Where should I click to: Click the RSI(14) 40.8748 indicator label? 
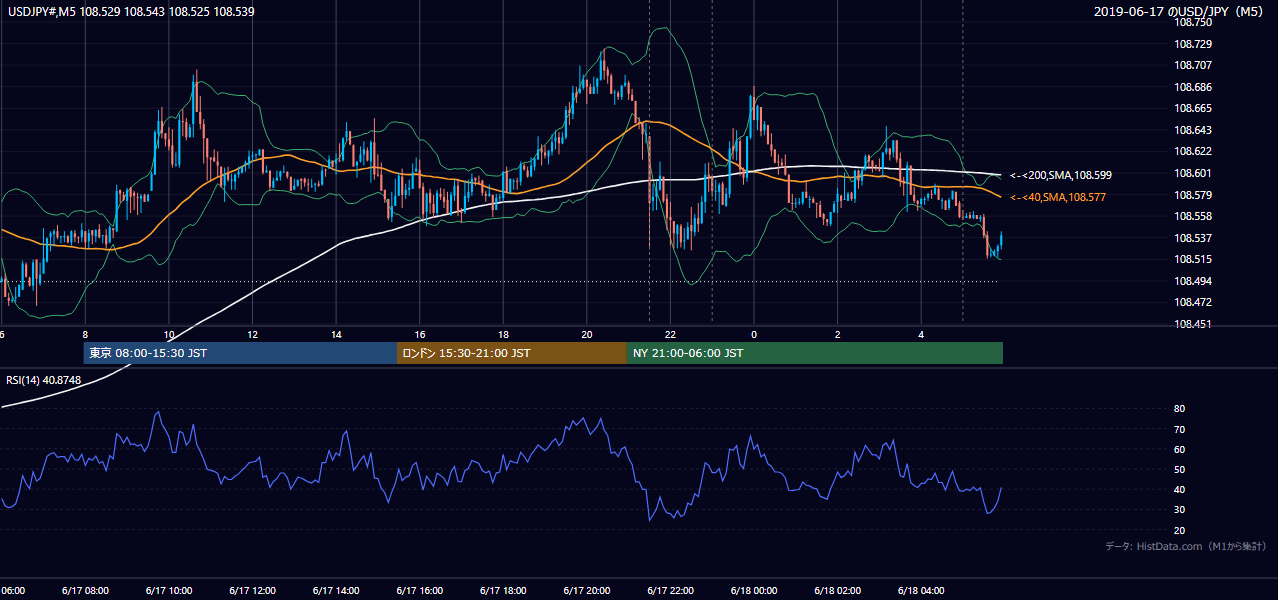(x=44, y=380)
